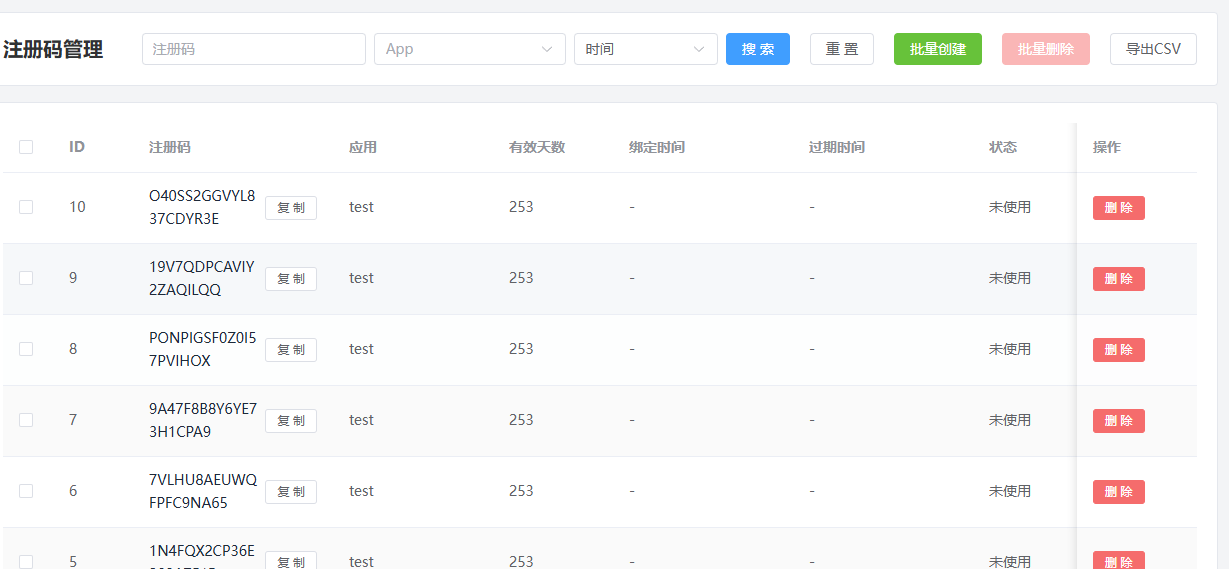Click the 批量删除 batch delete button

pos(1045,49)
